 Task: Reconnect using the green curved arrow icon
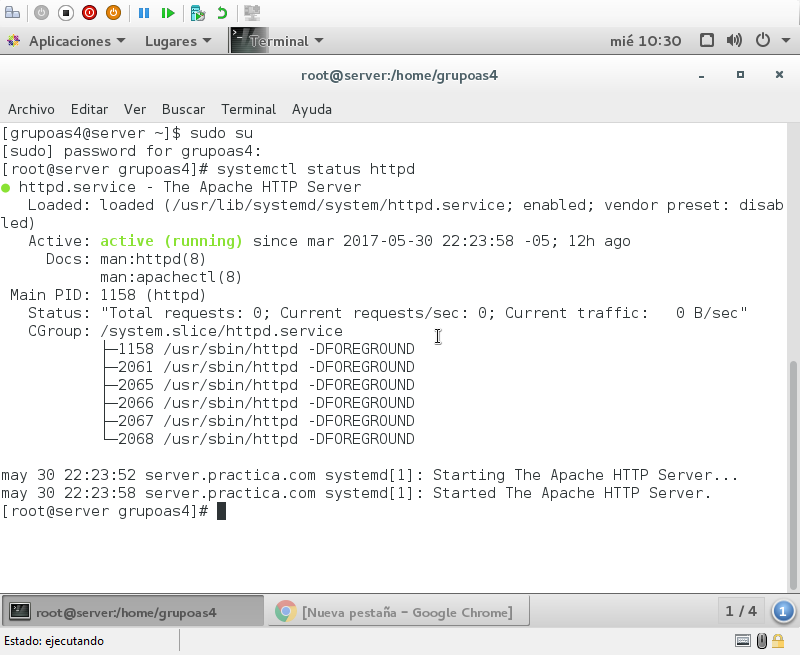coord(223,13)
